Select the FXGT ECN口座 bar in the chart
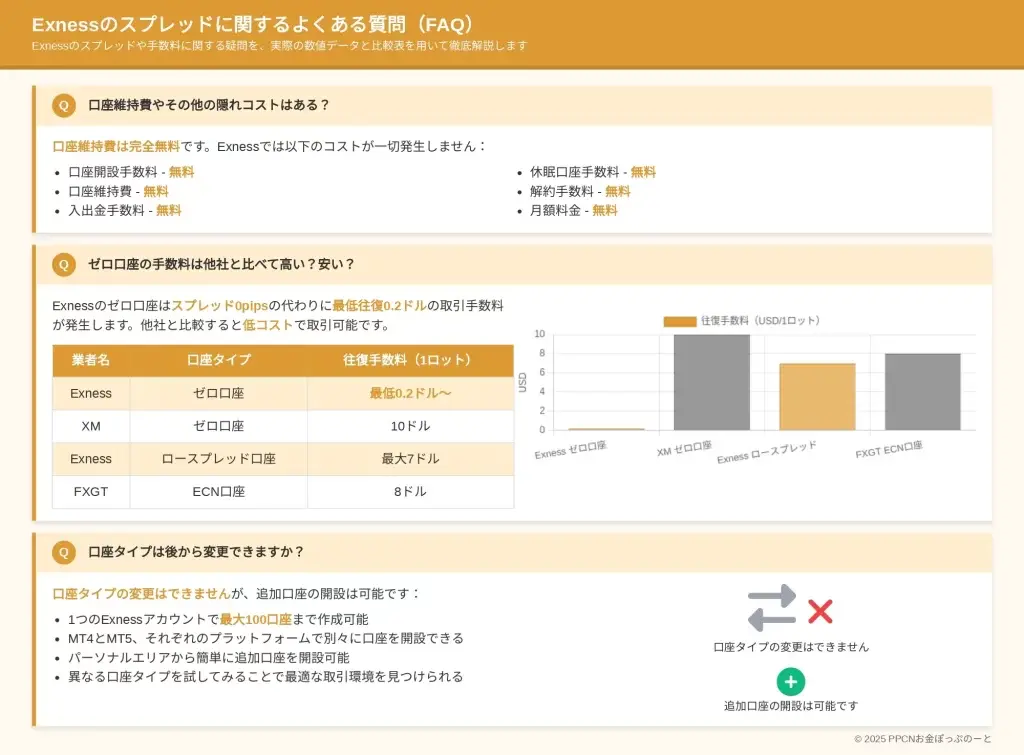1024x755 pixels. [x=922, y=391]
